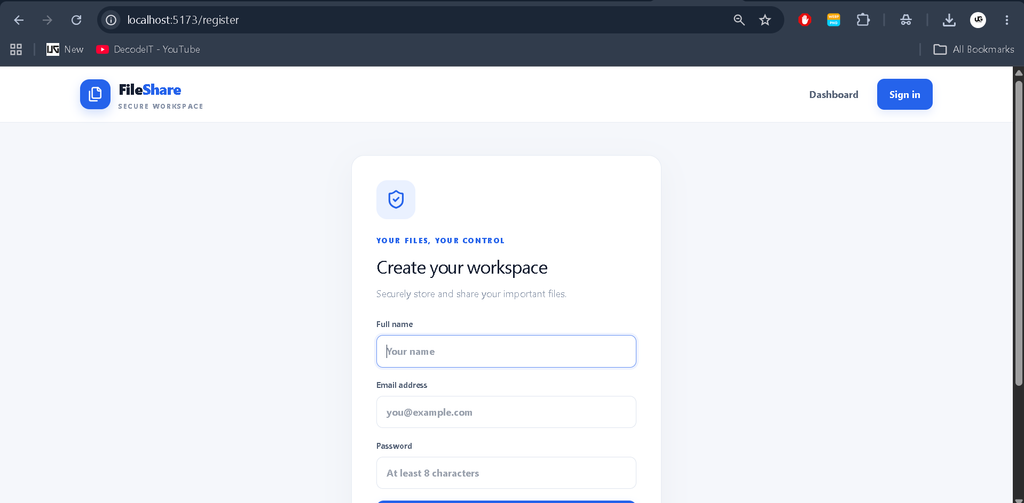Open the Downloads tray icon
Screen dimensions: 1024x503
pos(949,20)
